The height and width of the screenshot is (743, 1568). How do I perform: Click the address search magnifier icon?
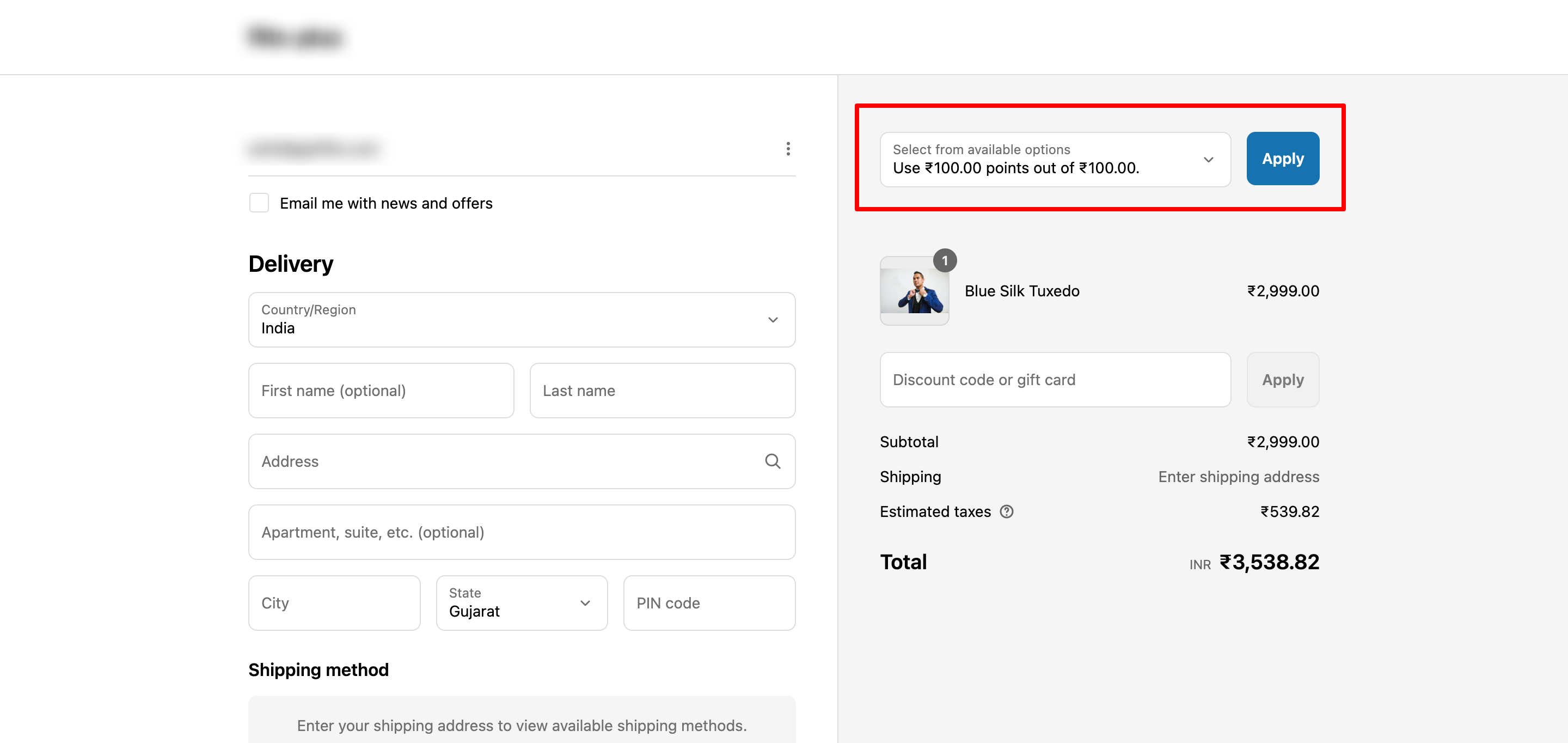pyautogui.click(x=773, y=461)
